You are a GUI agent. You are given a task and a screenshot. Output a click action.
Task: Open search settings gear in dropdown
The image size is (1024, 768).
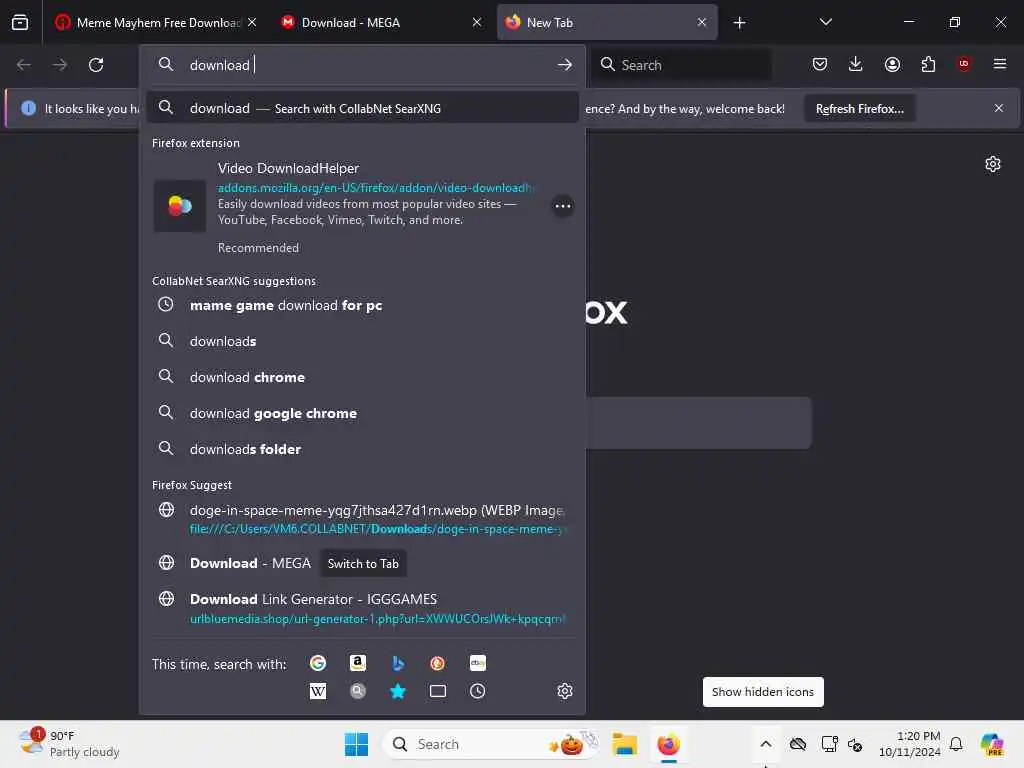point(565,691)
